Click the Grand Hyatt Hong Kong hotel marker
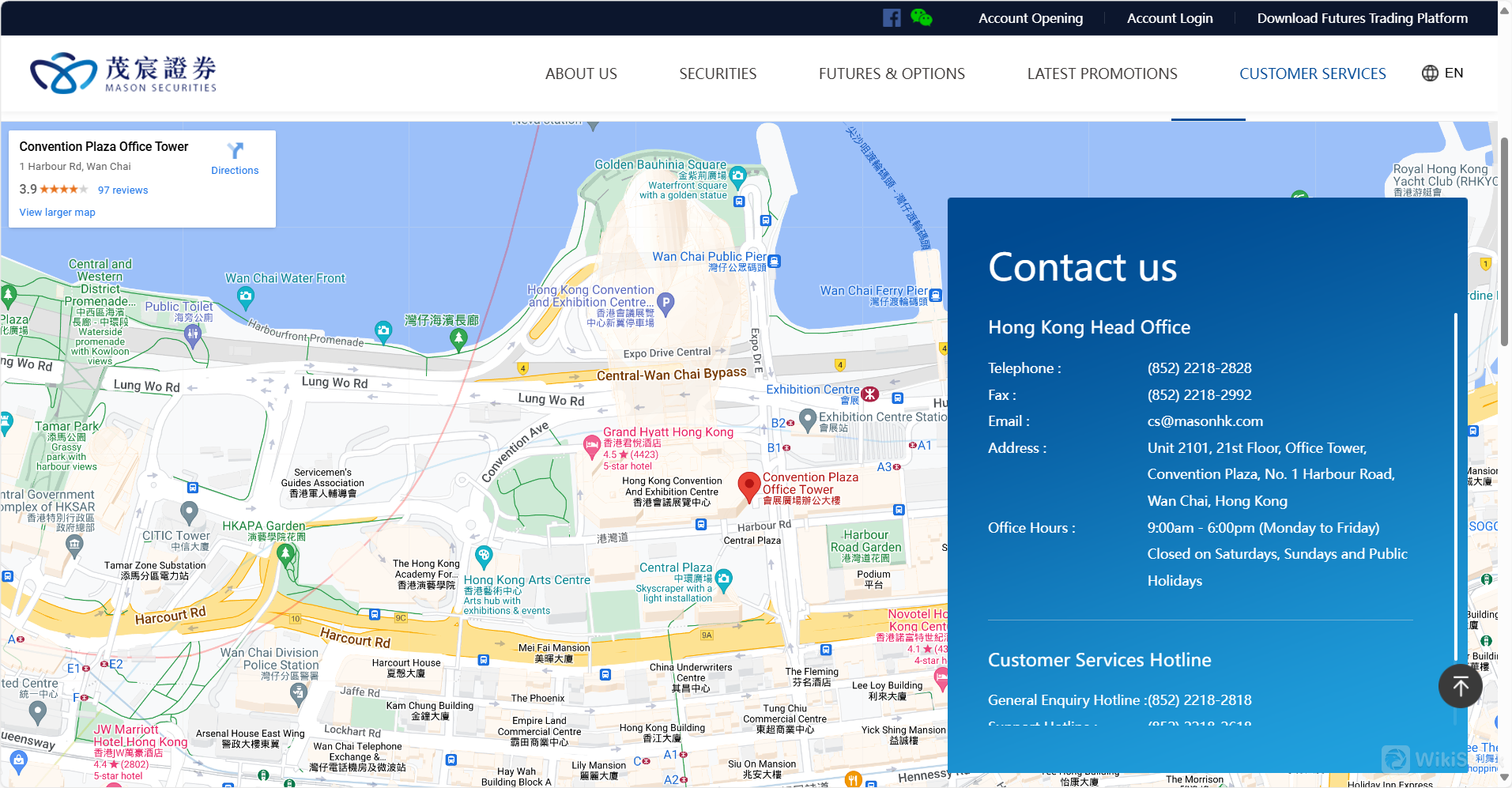 pos(591,446)
